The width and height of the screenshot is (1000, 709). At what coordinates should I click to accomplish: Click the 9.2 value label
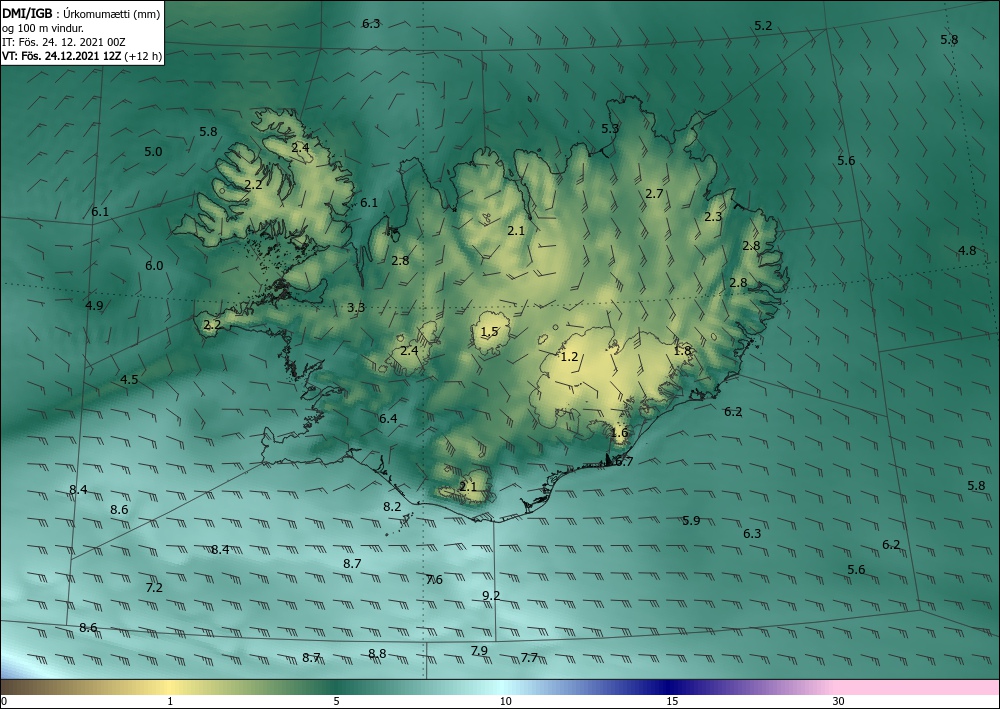point(491,596)
